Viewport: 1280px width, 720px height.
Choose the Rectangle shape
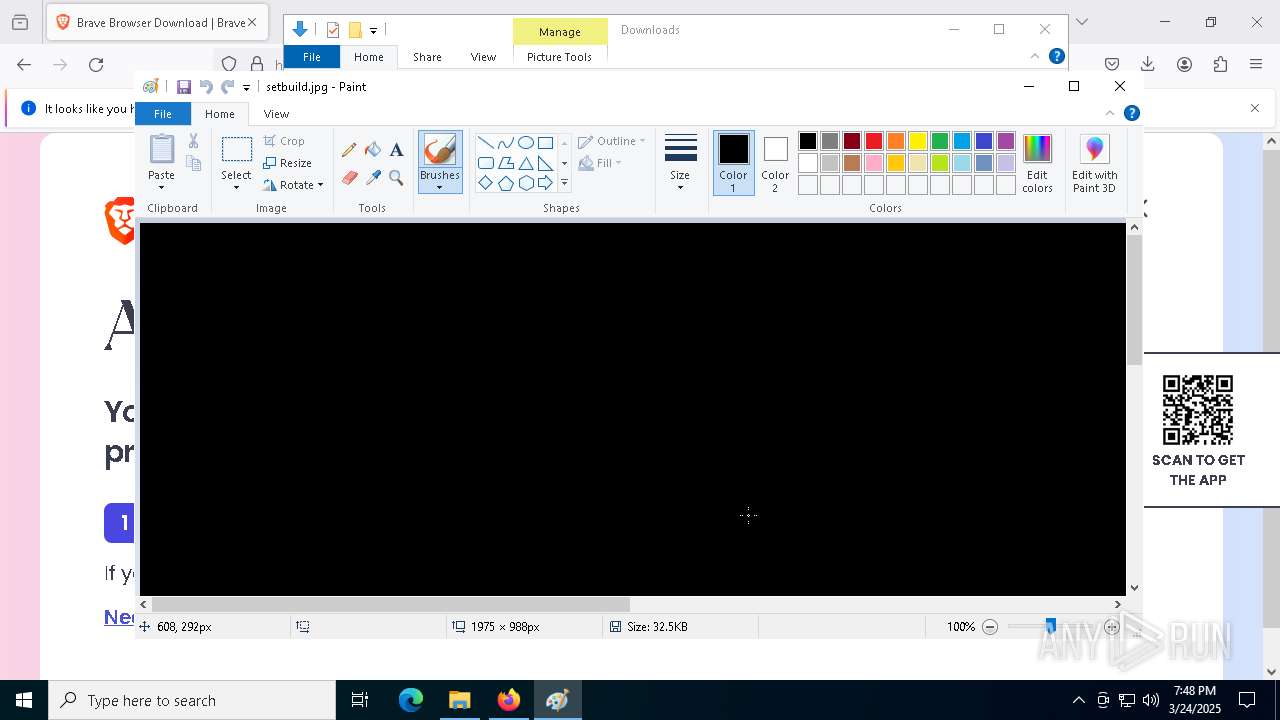[x=545, y=142]
